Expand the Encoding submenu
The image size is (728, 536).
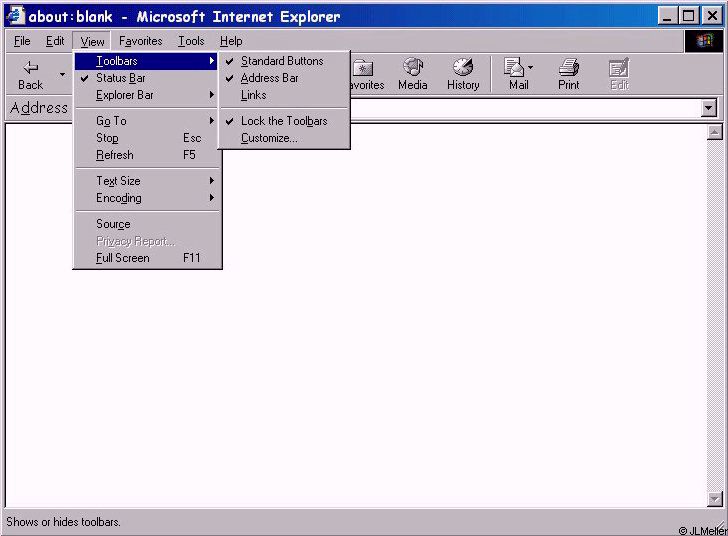(x=147, y=198)
